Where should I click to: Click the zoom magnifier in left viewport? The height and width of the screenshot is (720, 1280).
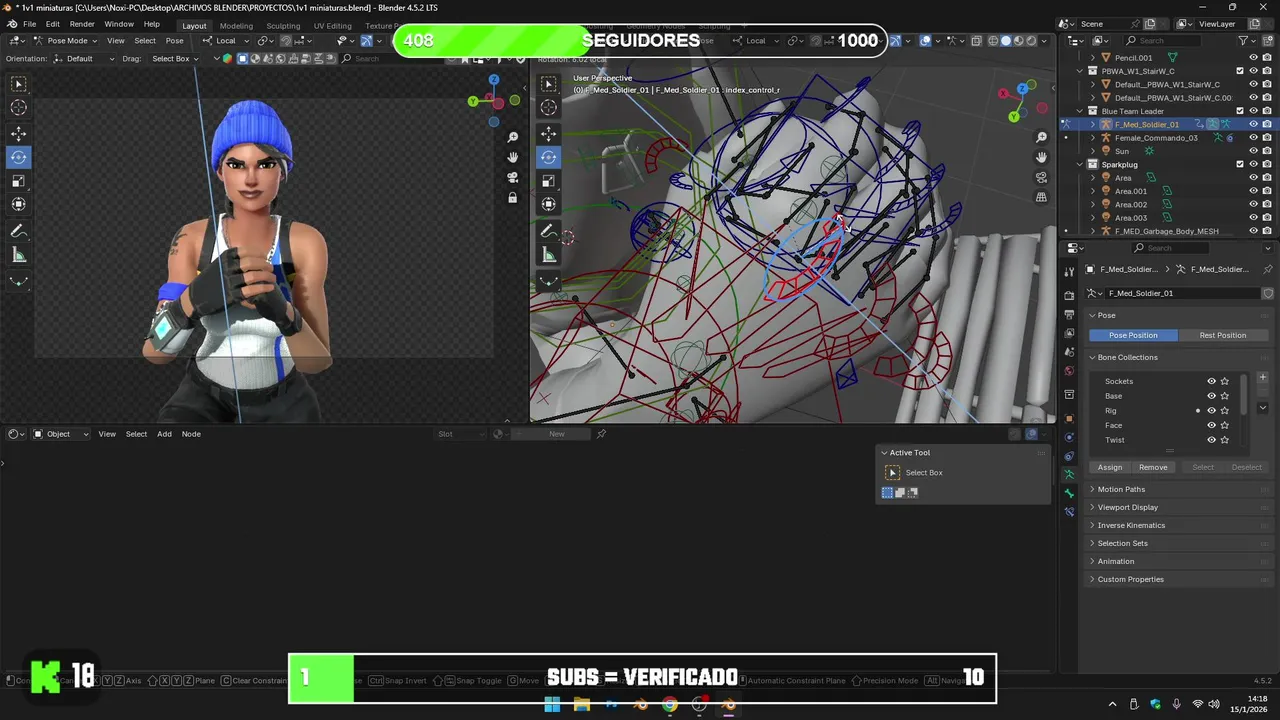coord(513,137)
